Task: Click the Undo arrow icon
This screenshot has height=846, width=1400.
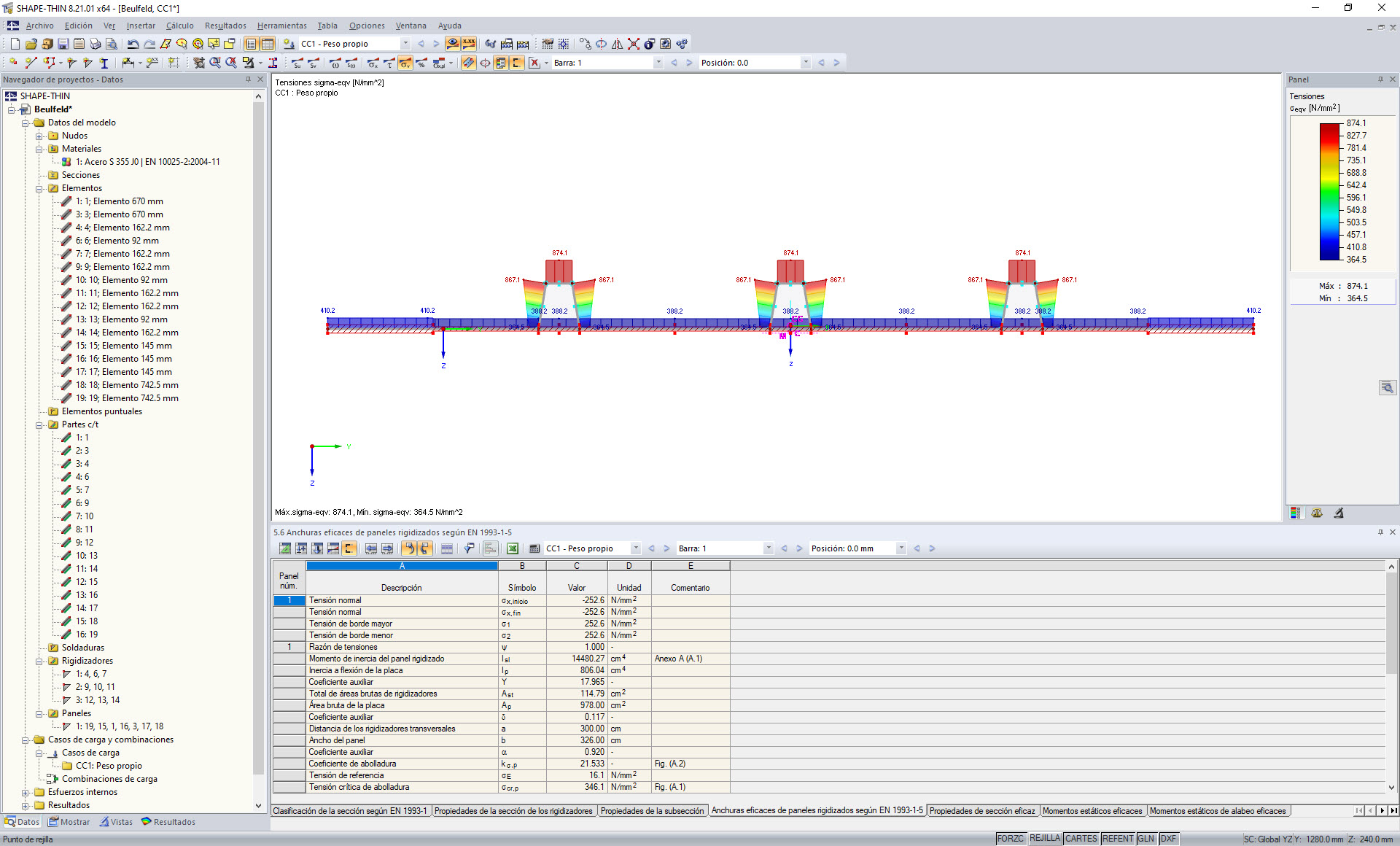Action: 133,44
